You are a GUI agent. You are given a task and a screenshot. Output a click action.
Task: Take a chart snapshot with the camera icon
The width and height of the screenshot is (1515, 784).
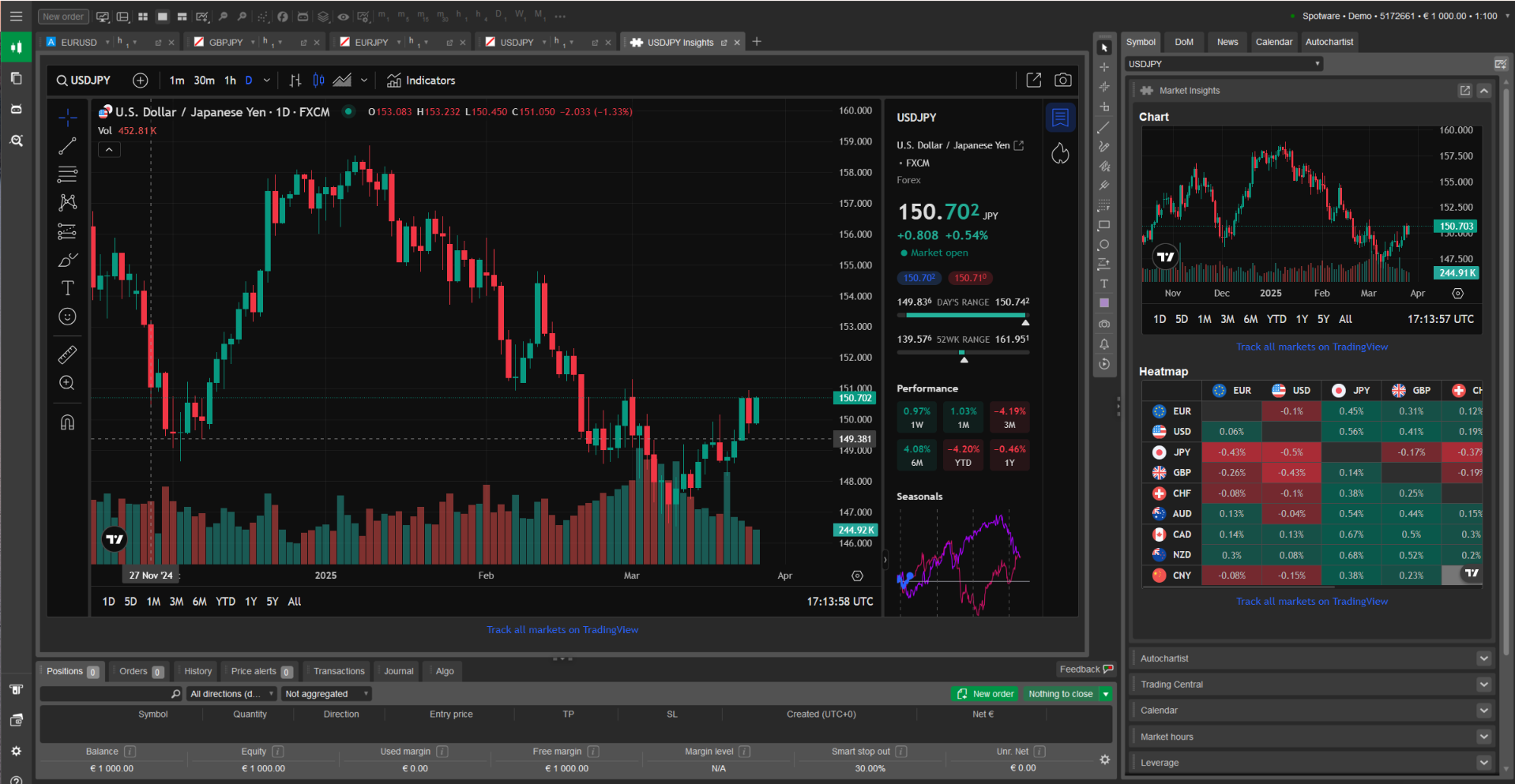pyautogui.click(x=1063, y=80)
